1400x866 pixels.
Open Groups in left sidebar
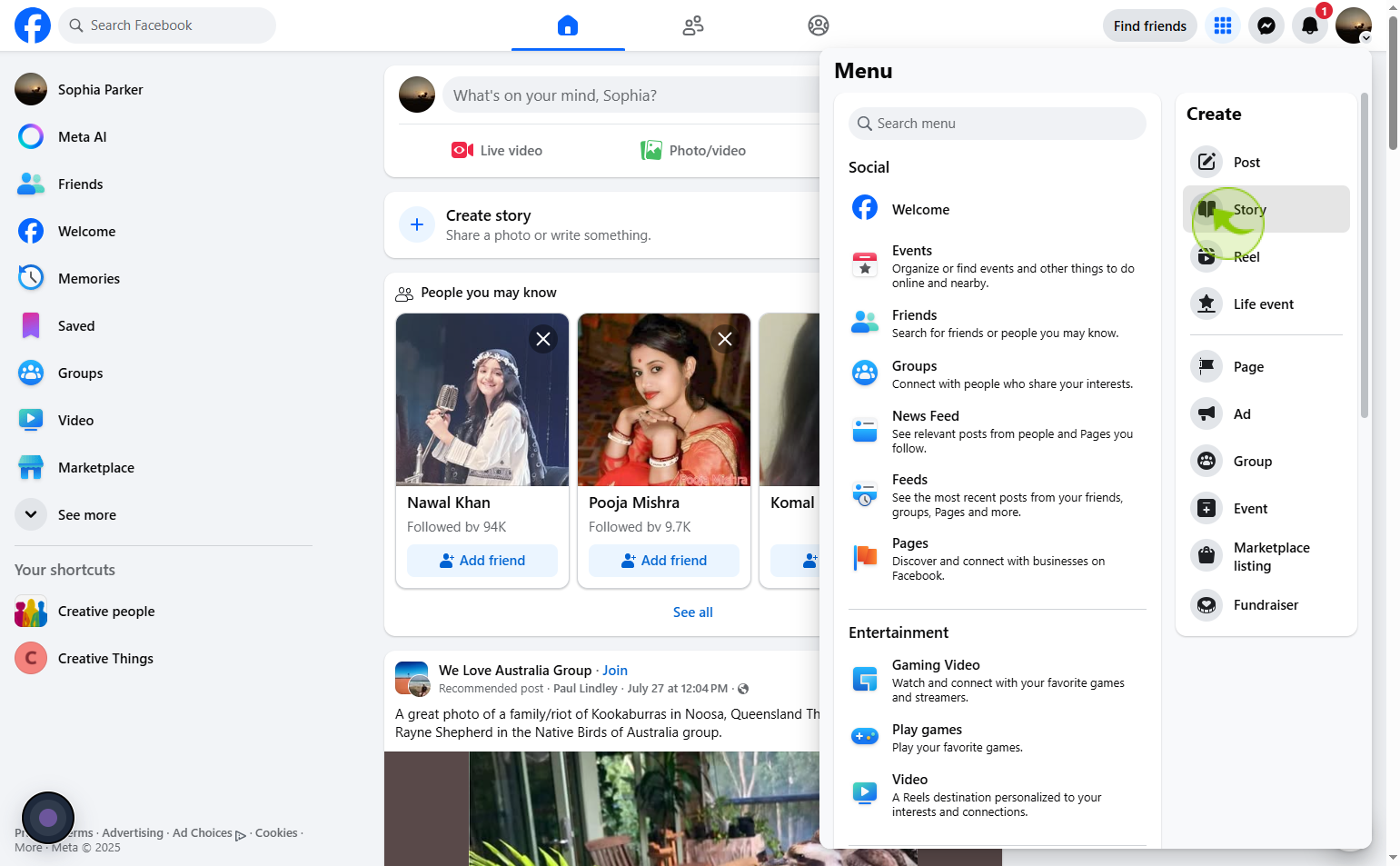[164, 373]
